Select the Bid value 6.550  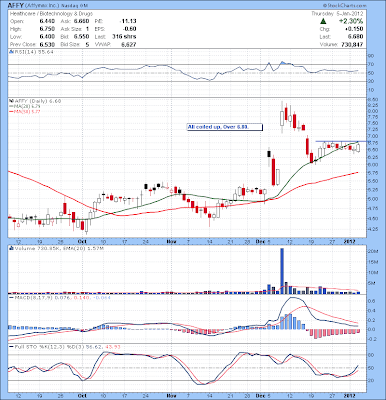[x=82, y=37]
